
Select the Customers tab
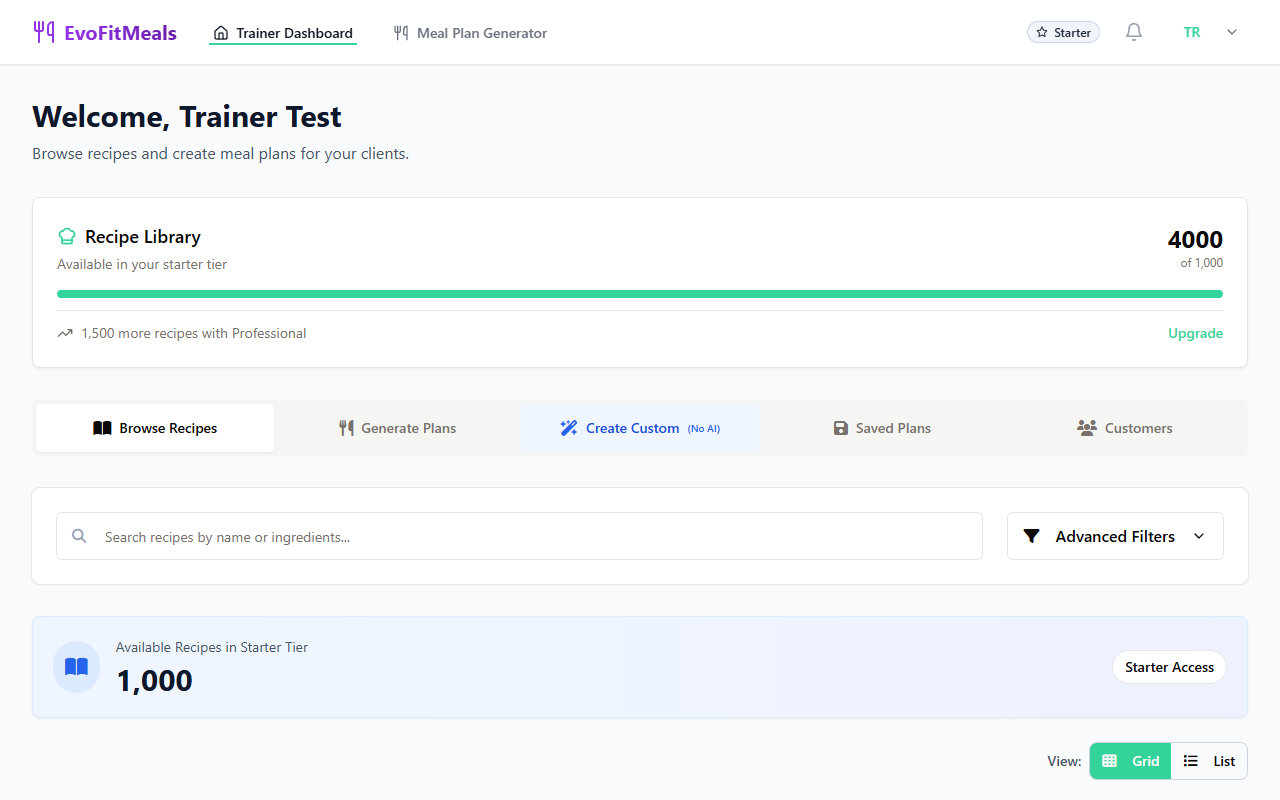click(x=1125, y=428)
